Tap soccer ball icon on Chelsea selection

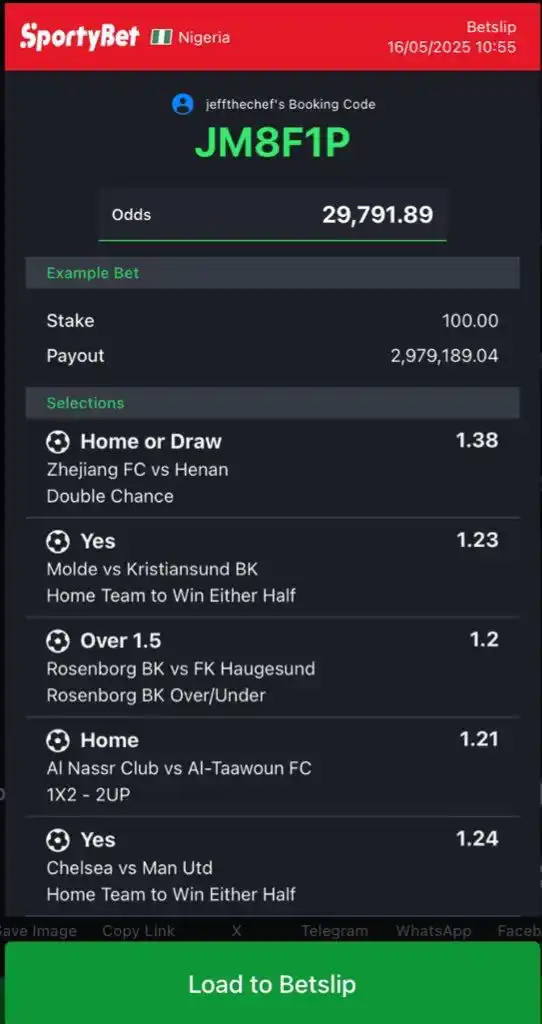point(57,840)
